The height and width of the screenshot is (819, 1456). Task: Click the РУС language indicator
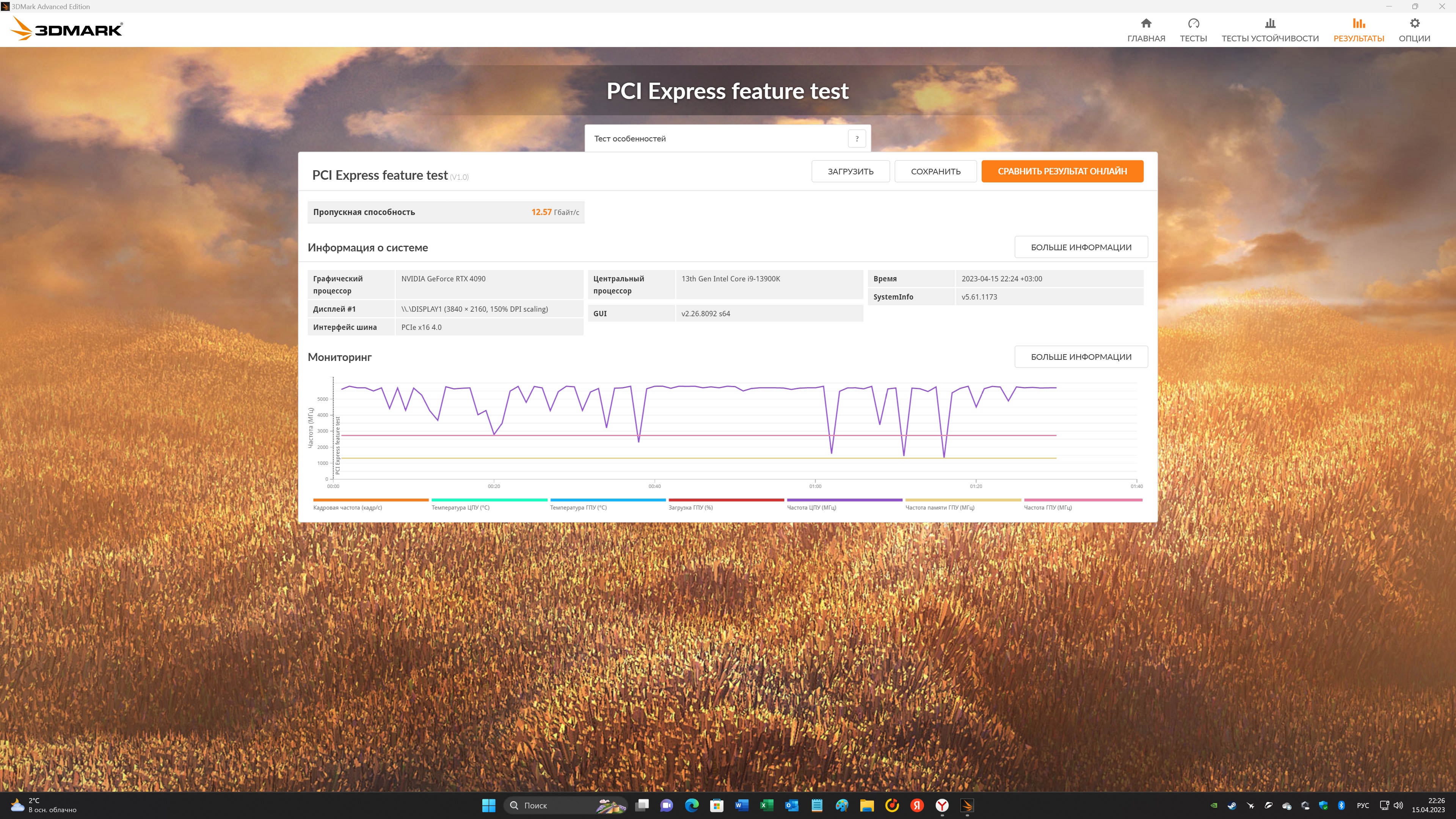pyautogui.click(x=1362, y=805)
